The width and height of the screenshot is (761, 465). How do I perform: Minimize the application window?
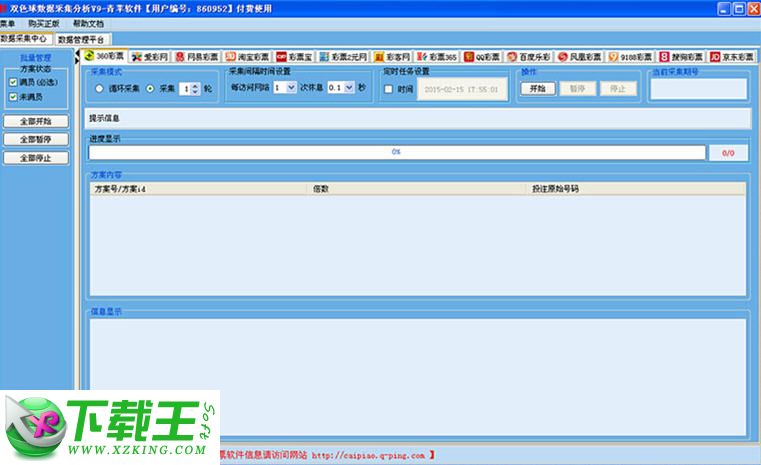coord(724,9)
